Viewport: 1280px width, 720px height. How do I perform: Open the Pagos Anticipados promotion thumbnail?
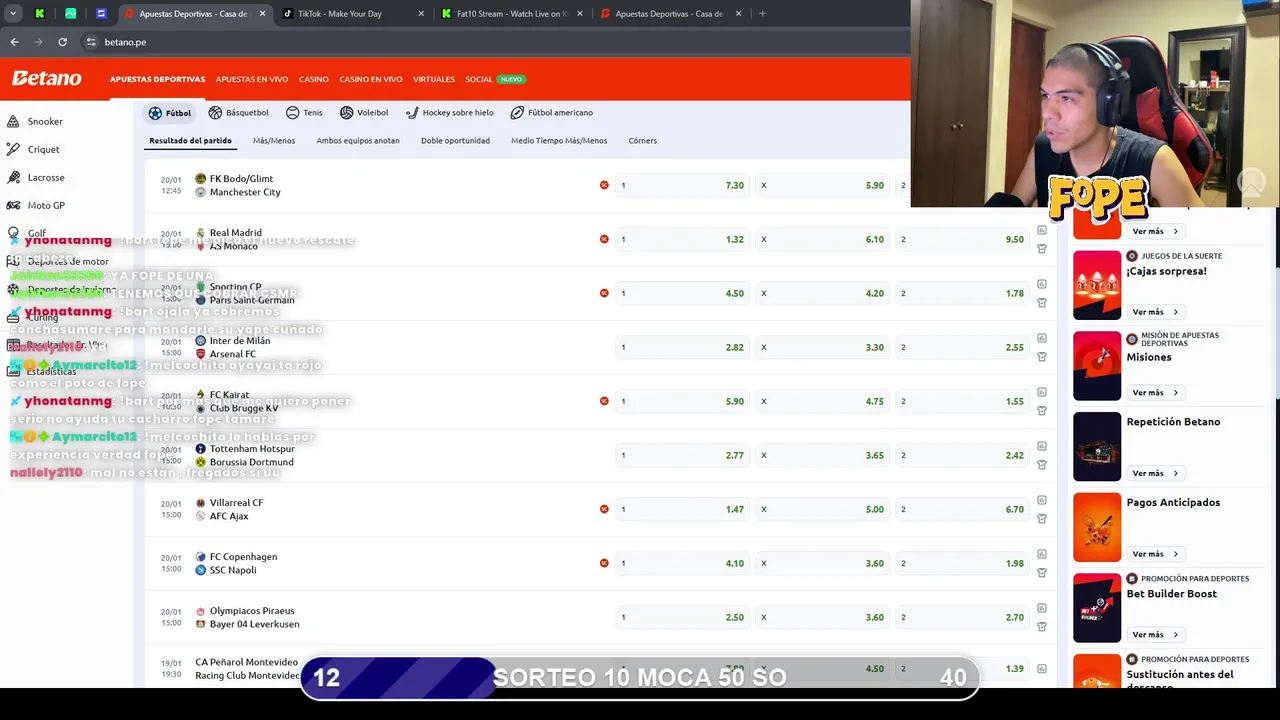click(x=1097, y=527)
